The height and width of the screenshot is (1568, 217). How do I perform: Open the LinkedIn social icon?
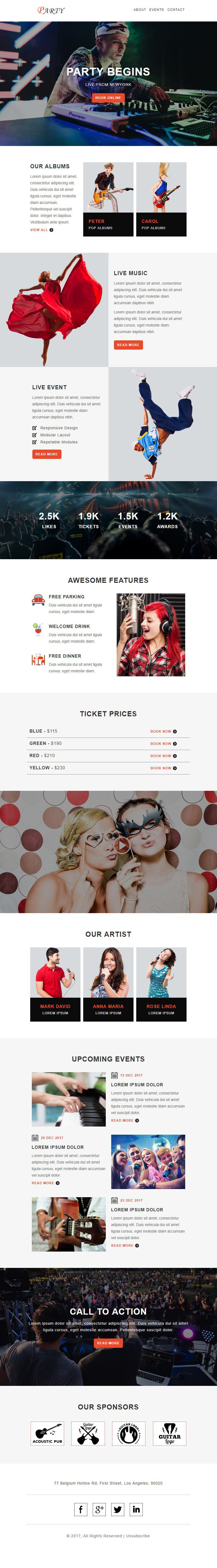(137, 1509)
